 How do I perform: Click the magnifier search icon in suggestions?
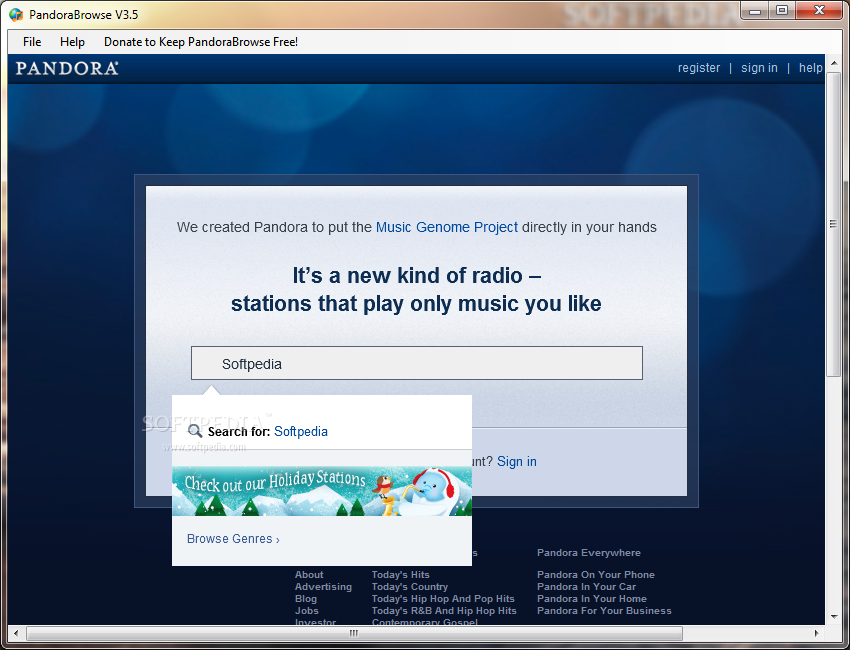click(x=195, y=432)
